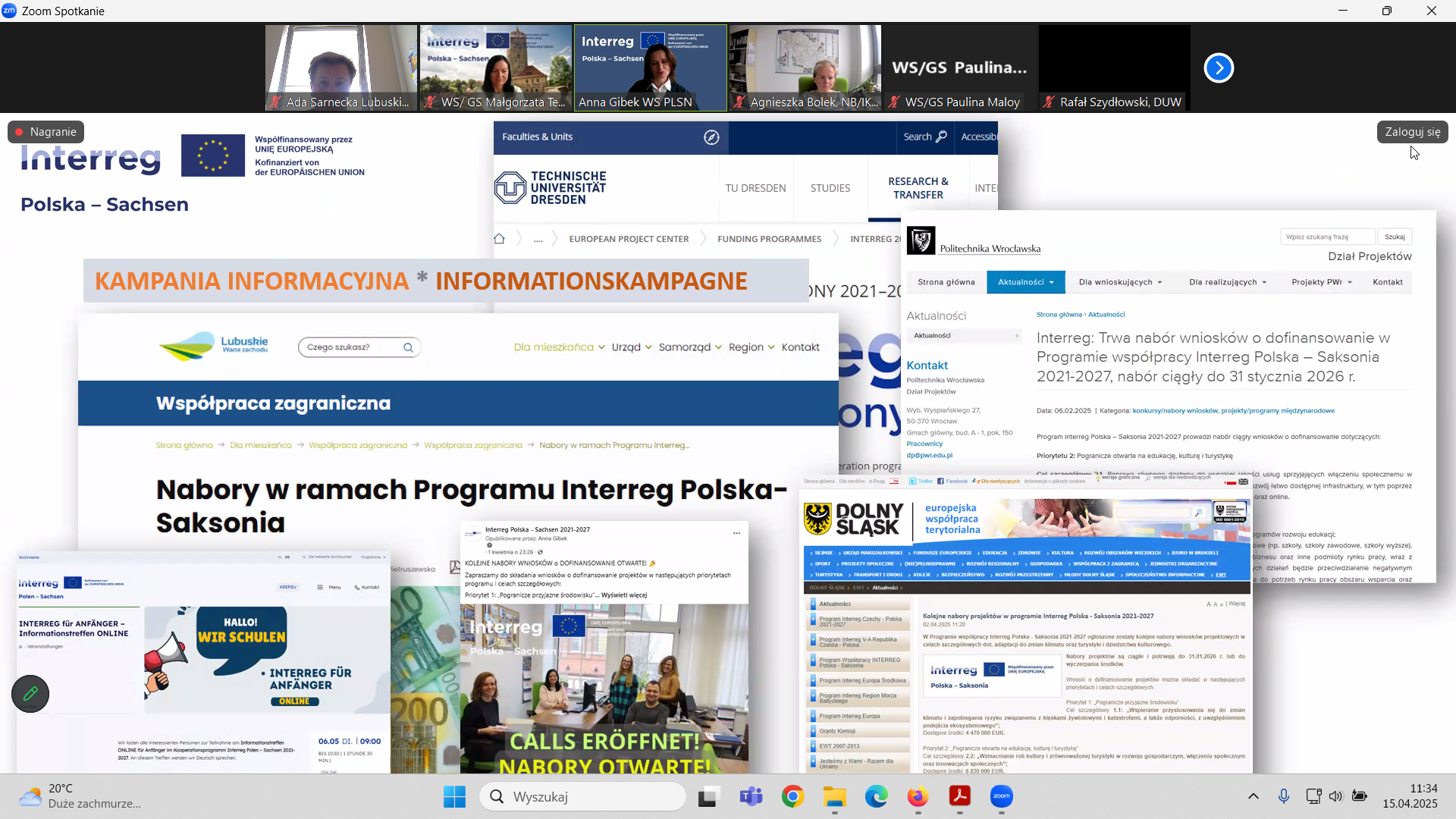Select Ada Sarnecka video thumbnail
The image size is (1456, 819).
pyautogui.click(x=341, y=68)
